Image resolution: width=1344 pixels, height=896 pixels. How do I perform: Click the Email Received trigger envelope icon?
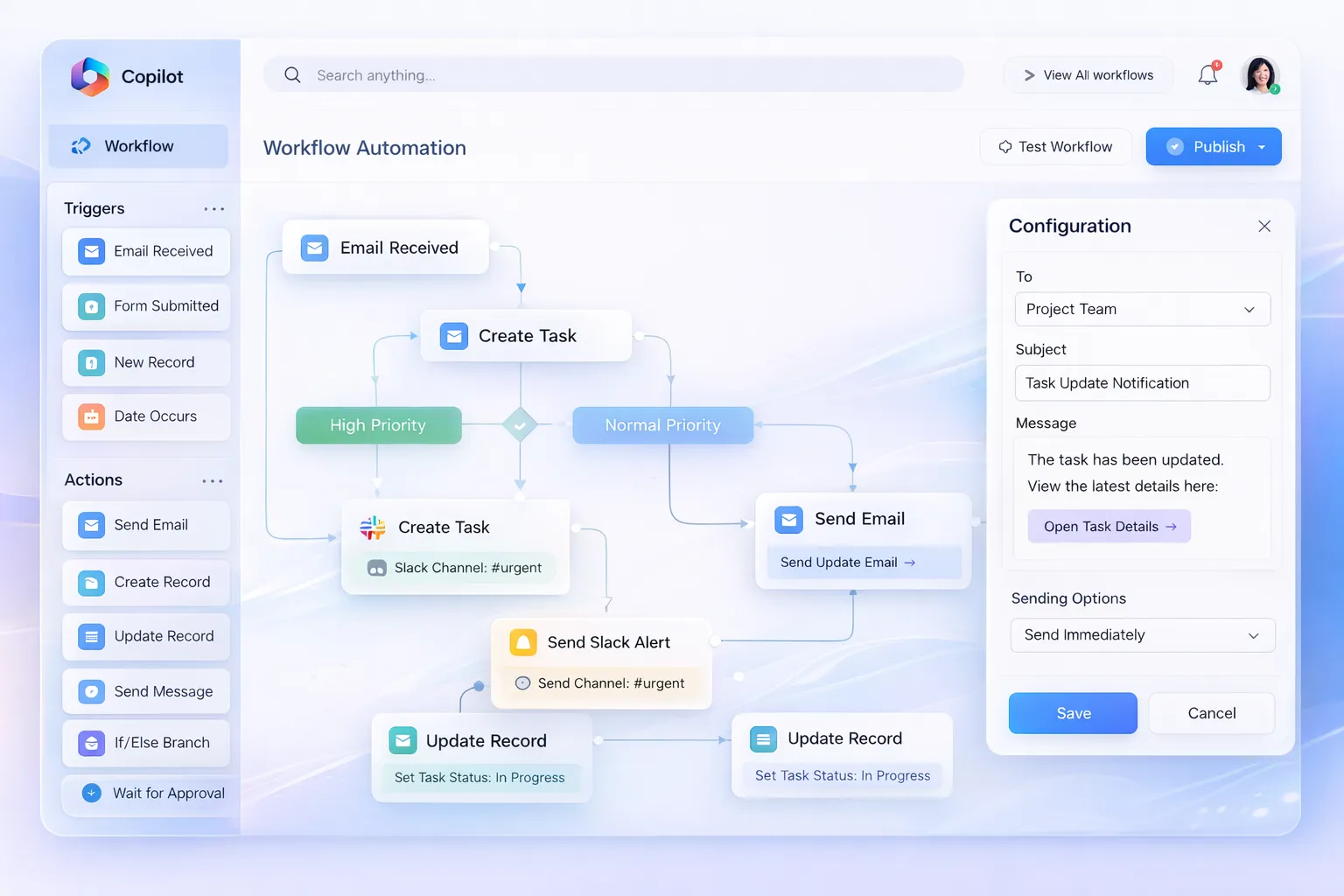coord(92,251)
